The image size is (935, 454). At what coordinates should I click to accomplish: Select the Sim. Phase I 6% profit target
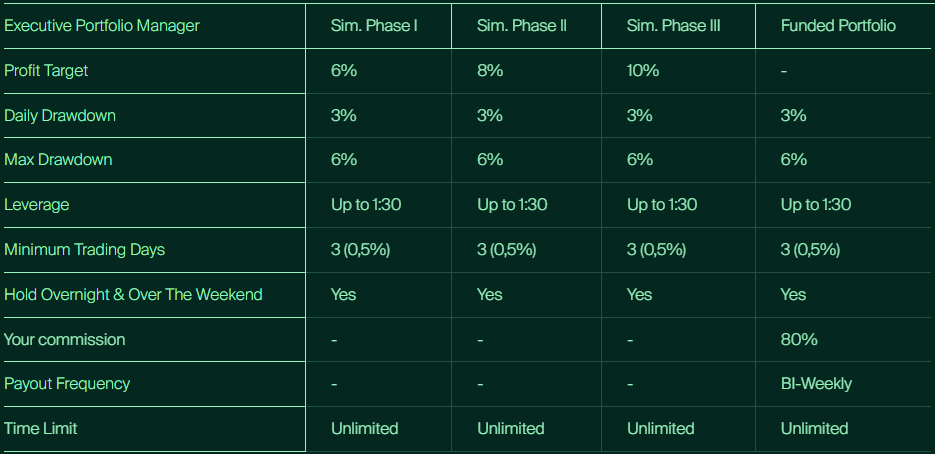coord(344,71)
